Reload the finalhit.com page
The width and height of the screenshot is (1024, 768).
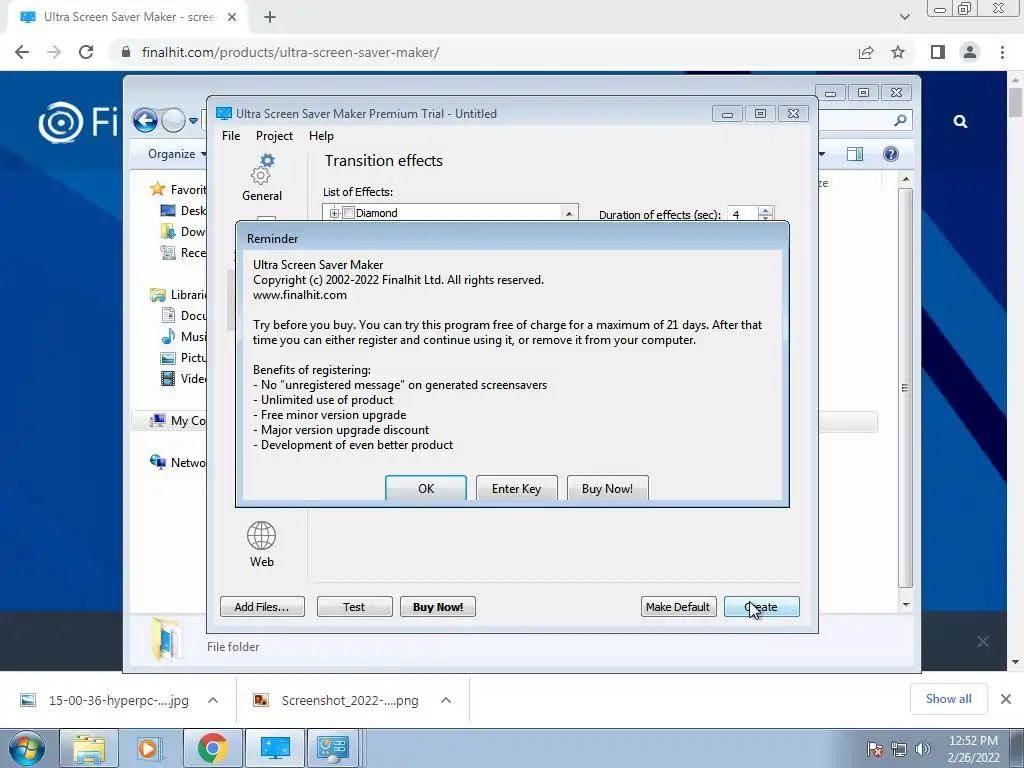pos(86,52)
